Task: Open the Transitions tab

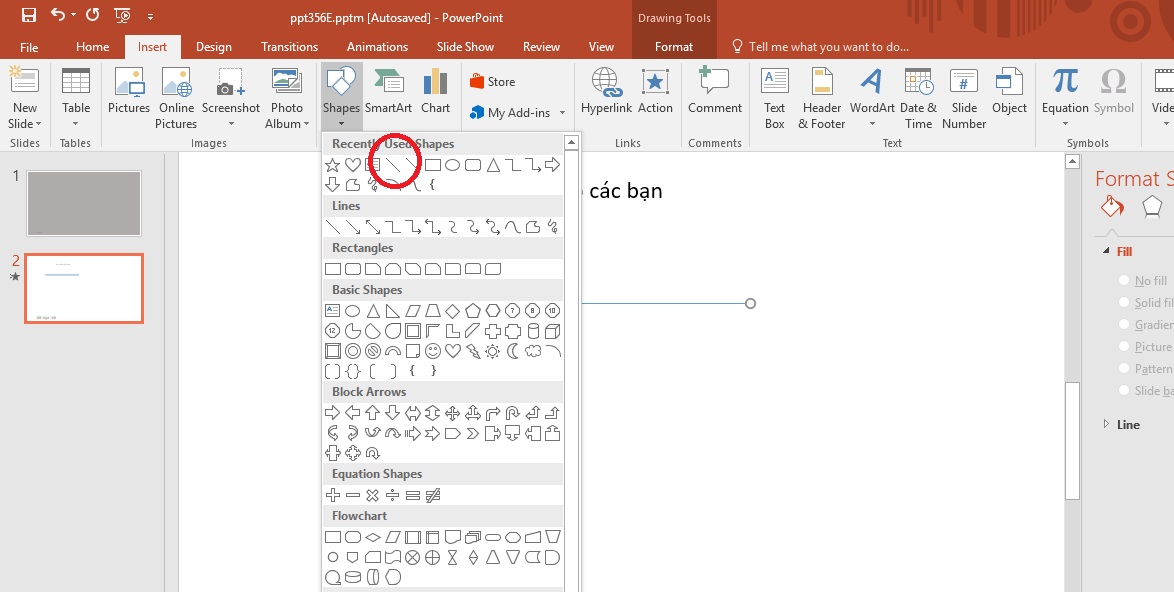Action: tap(290, 46)
